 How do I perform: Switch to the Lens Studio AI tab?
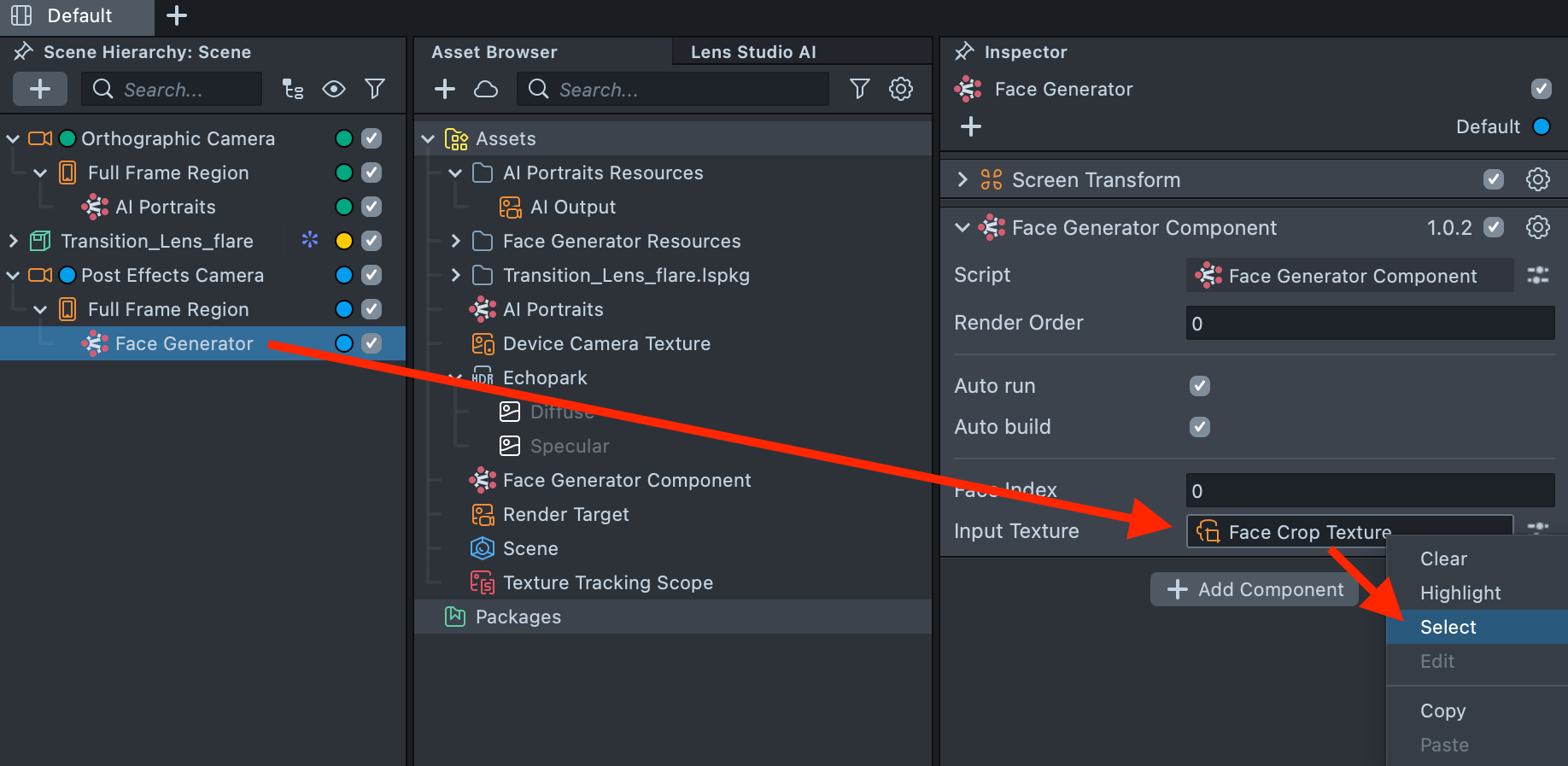(x=753, y=52)
